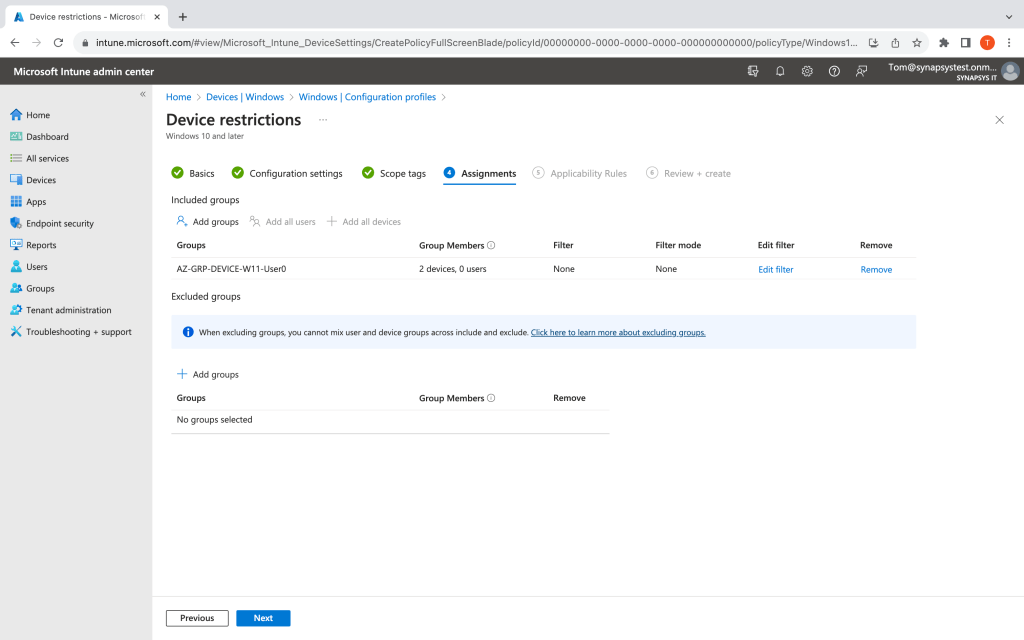Open Endpoint security from sidebar
1024x640 pixels.
(59, 223)
